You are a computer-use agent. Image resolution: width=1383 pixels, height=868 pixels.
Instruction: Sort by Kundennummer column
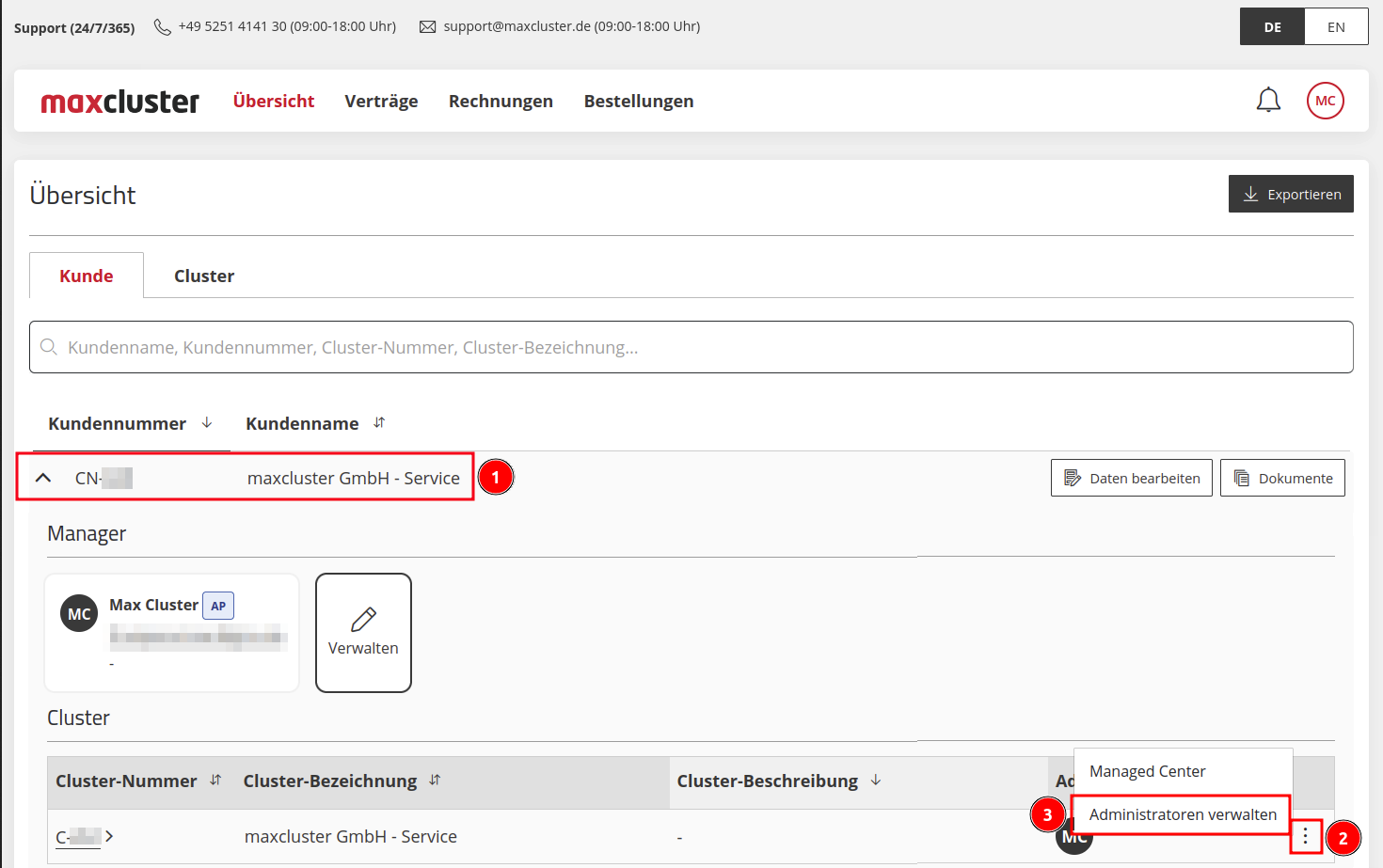pyautogui.click(x=131, y=423)
